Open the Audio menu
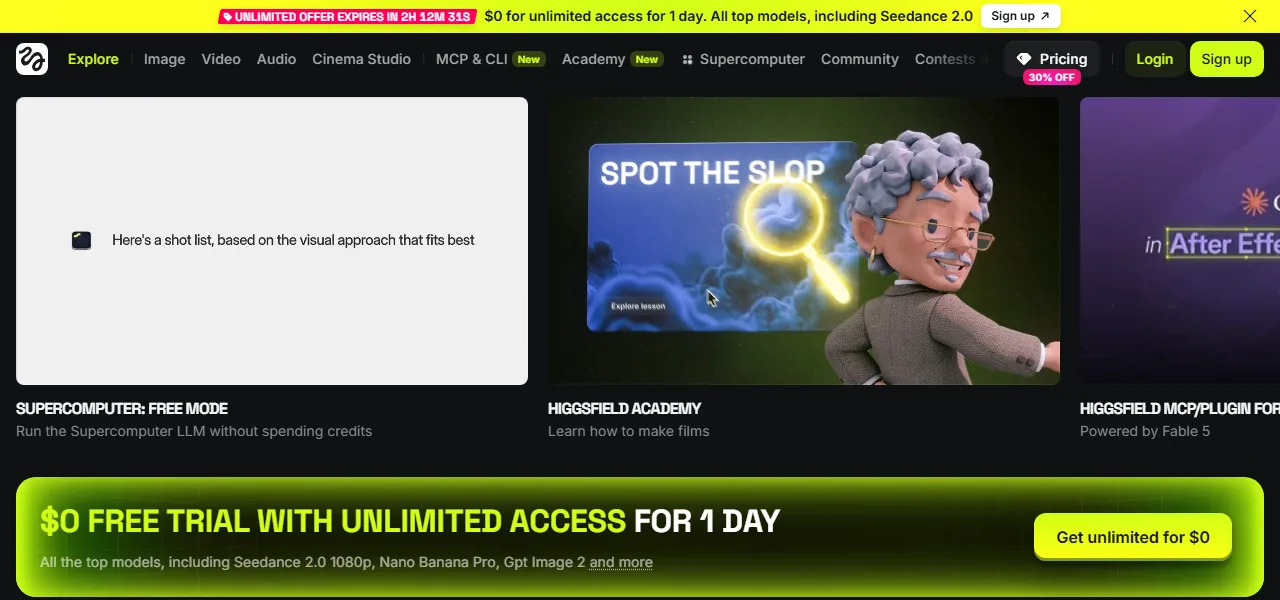 [x=276, y=59]
